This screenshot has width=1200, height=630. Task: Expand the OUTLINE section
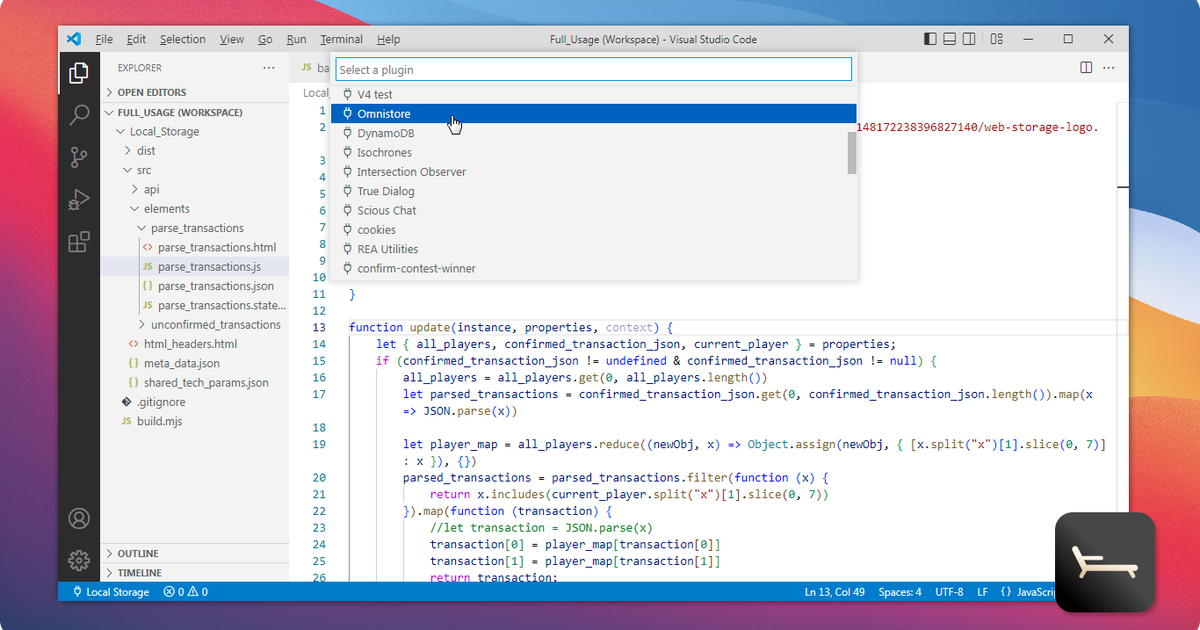138,553
